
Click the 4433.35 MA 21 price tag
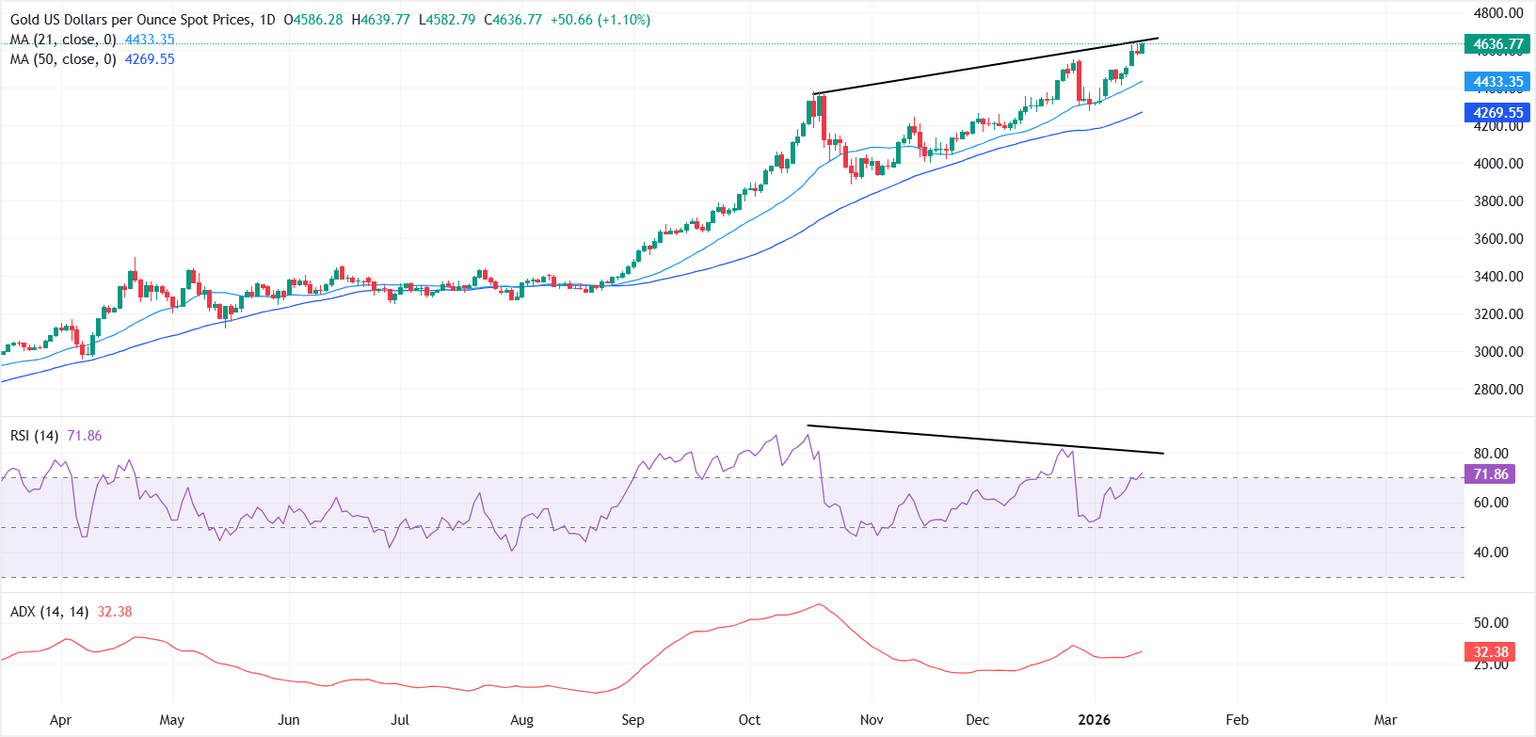[x=1494, y=82]
